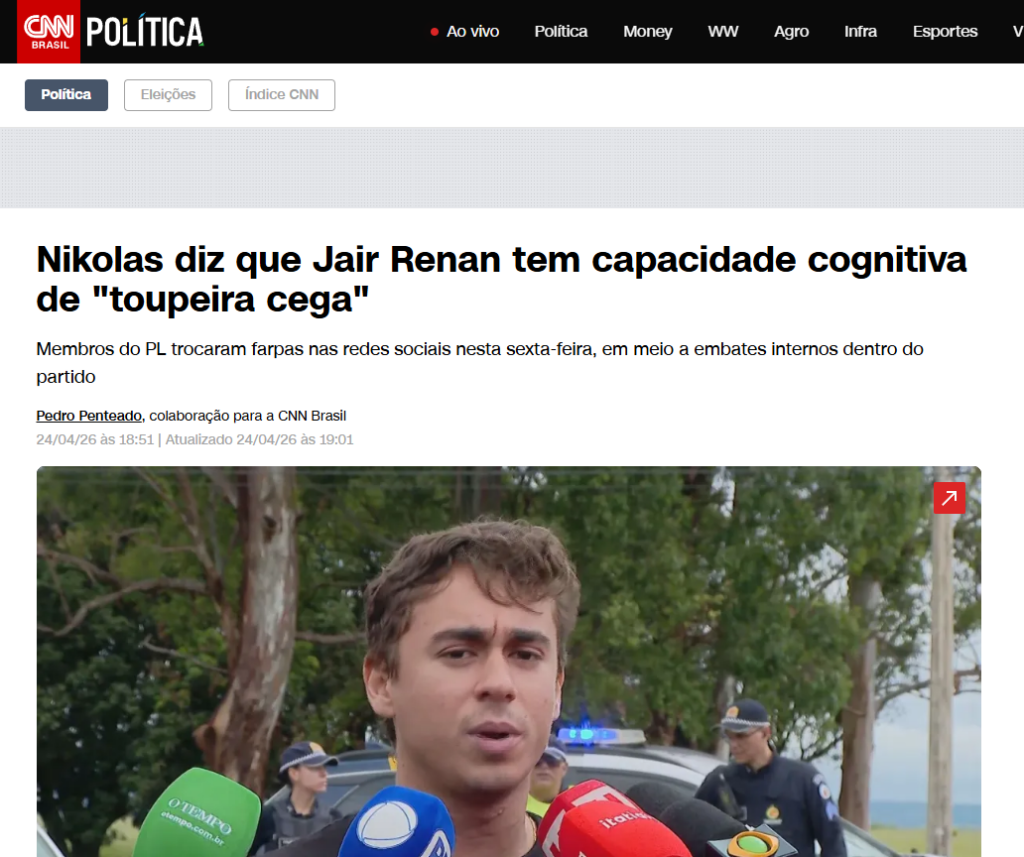This screenshot has width=1024, height=857.
Task: Click the CNN Brasil logo
Action: 48,31
